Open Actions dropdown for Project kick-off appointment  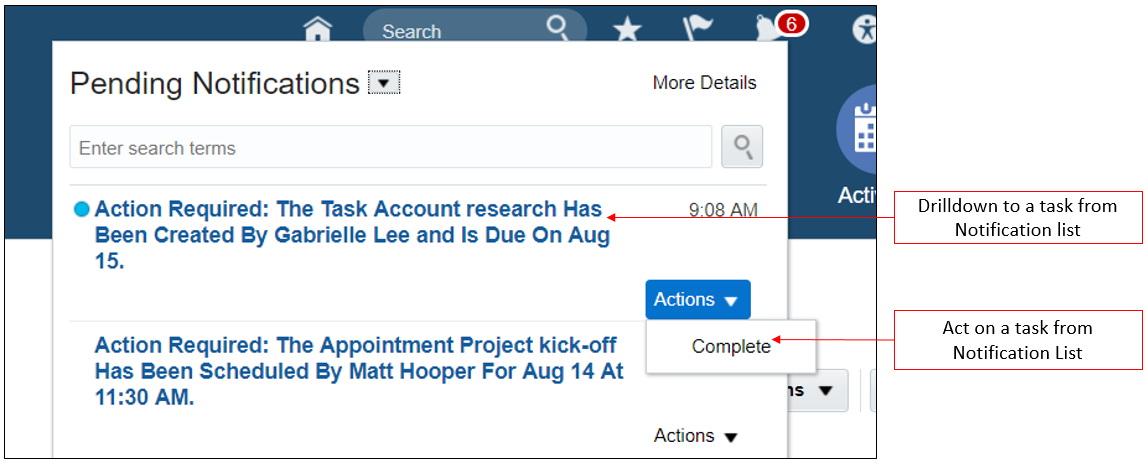tap(696, 436)
